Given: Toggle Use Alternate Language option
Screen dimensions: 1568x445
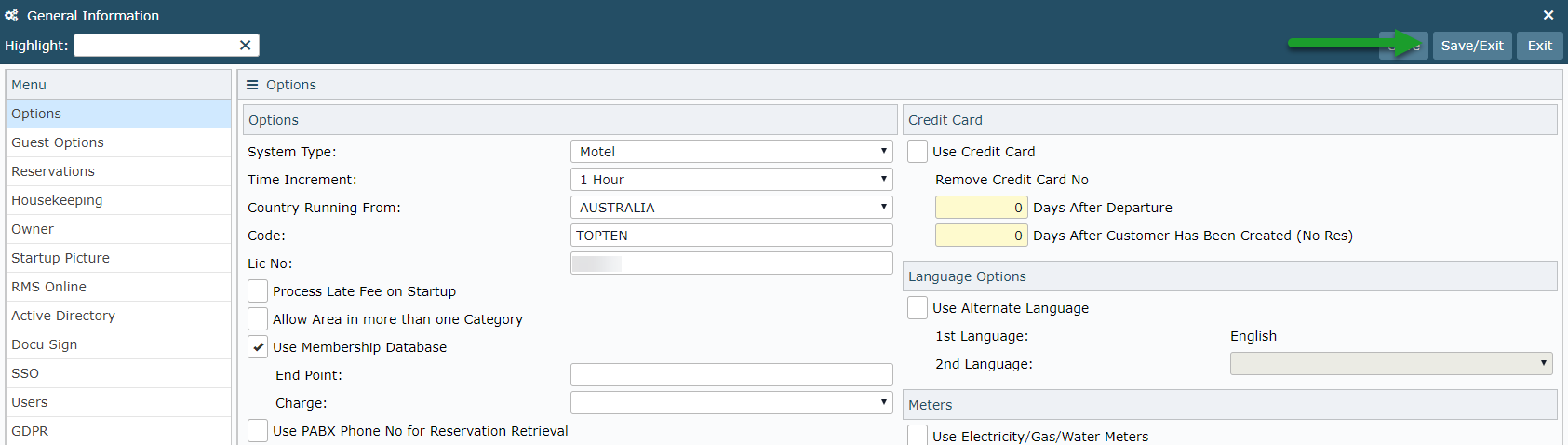Looking at the screenshot, I should (x=918, y=308).
